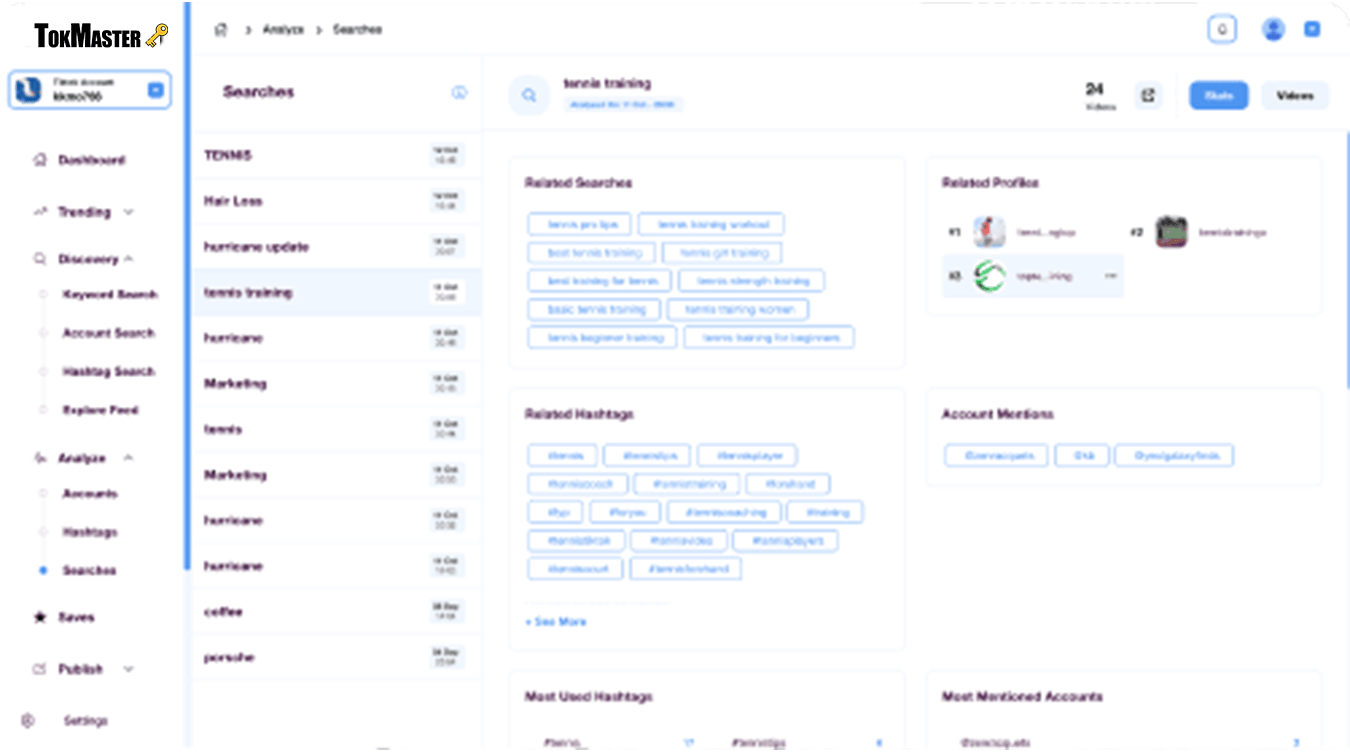The image size is (1350, 752).
Task: Expand the Publish menu chevron
Action: (128, 669)
